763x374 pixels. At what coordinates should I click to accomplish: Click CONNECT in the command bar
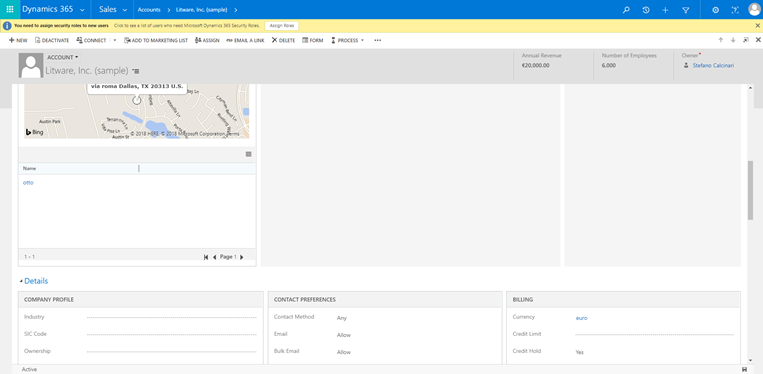[x=91, y=40]
